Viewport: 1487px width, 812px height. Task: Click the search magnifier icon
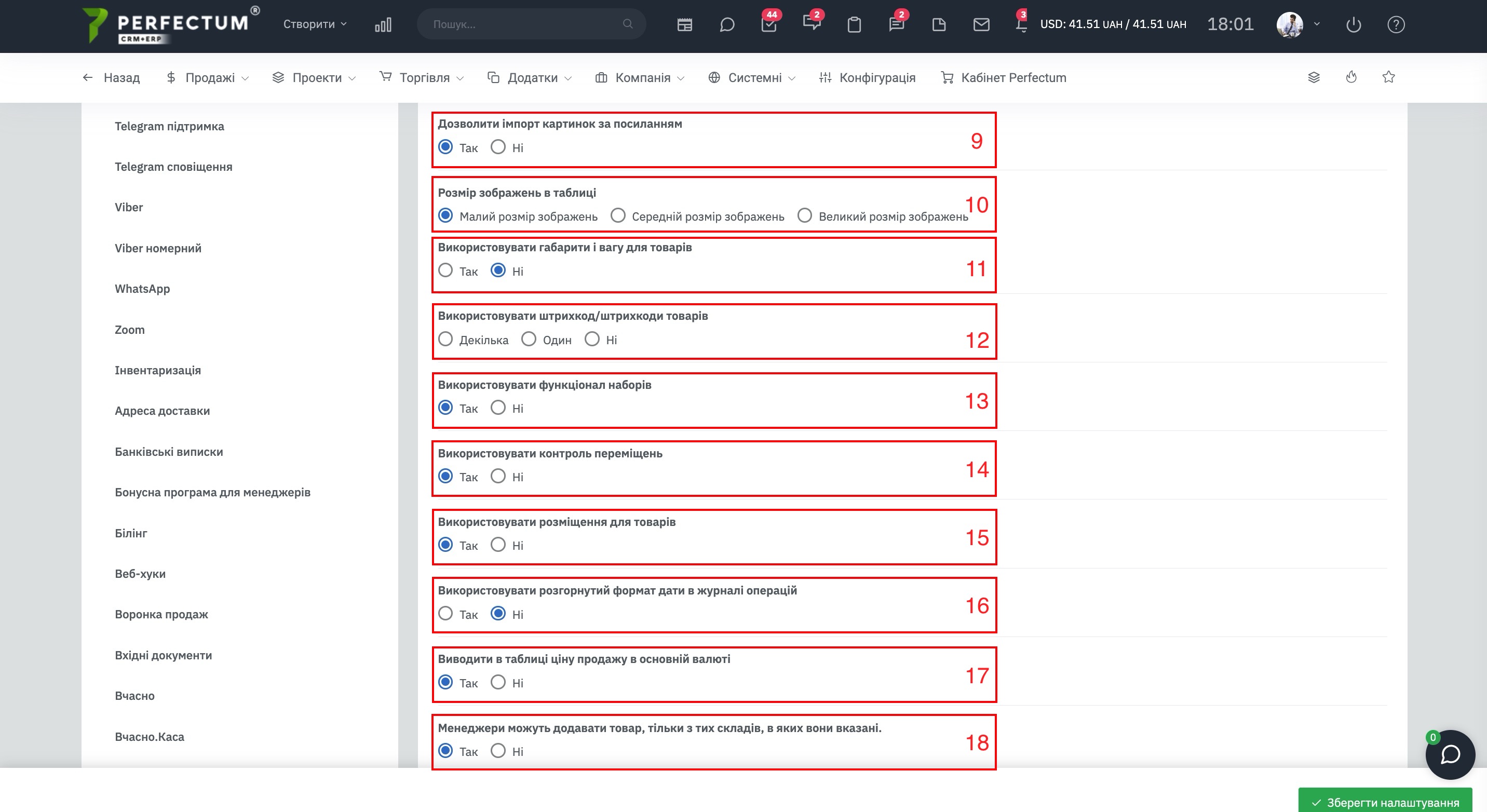628,24
